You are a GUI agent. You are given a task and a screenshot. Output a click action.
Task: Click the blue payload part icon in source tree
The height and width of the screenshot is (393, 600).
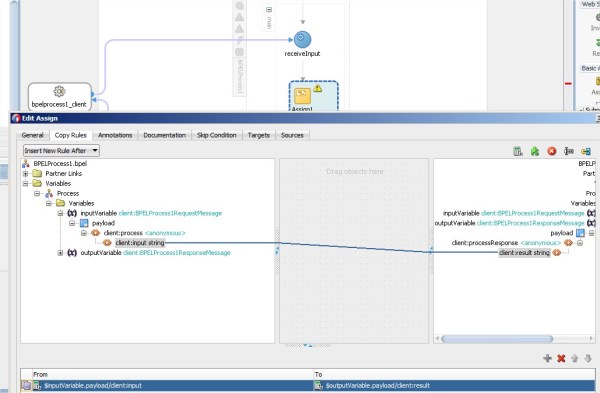tap(84, 223)
